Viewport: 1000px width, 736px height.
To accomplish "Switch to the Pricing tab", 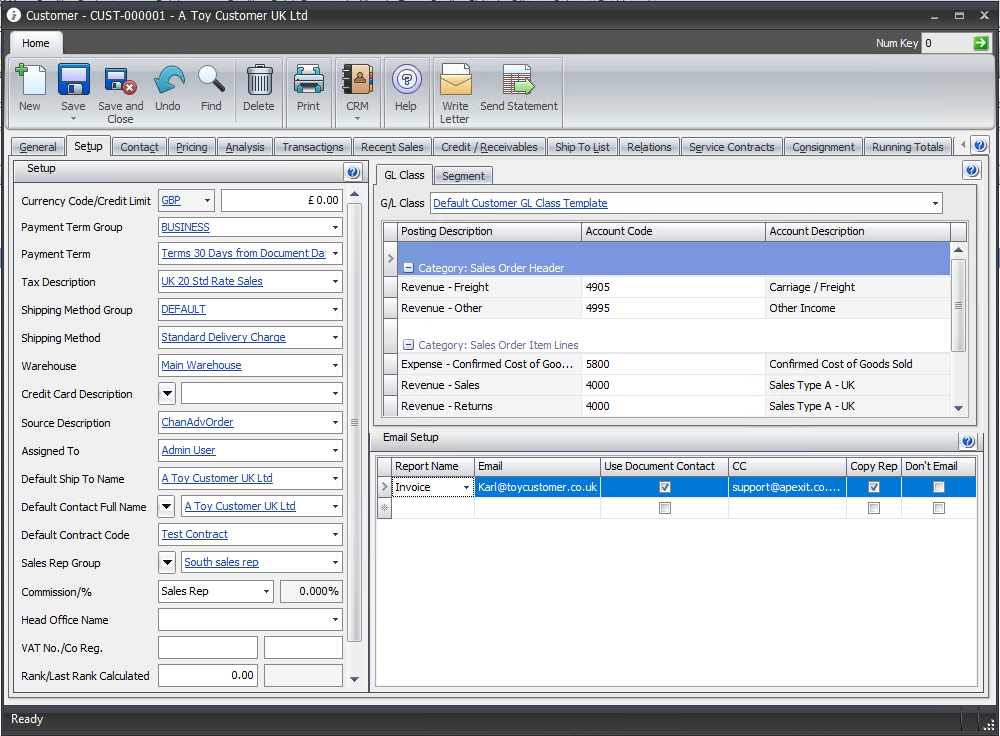I will coord(191,147).
